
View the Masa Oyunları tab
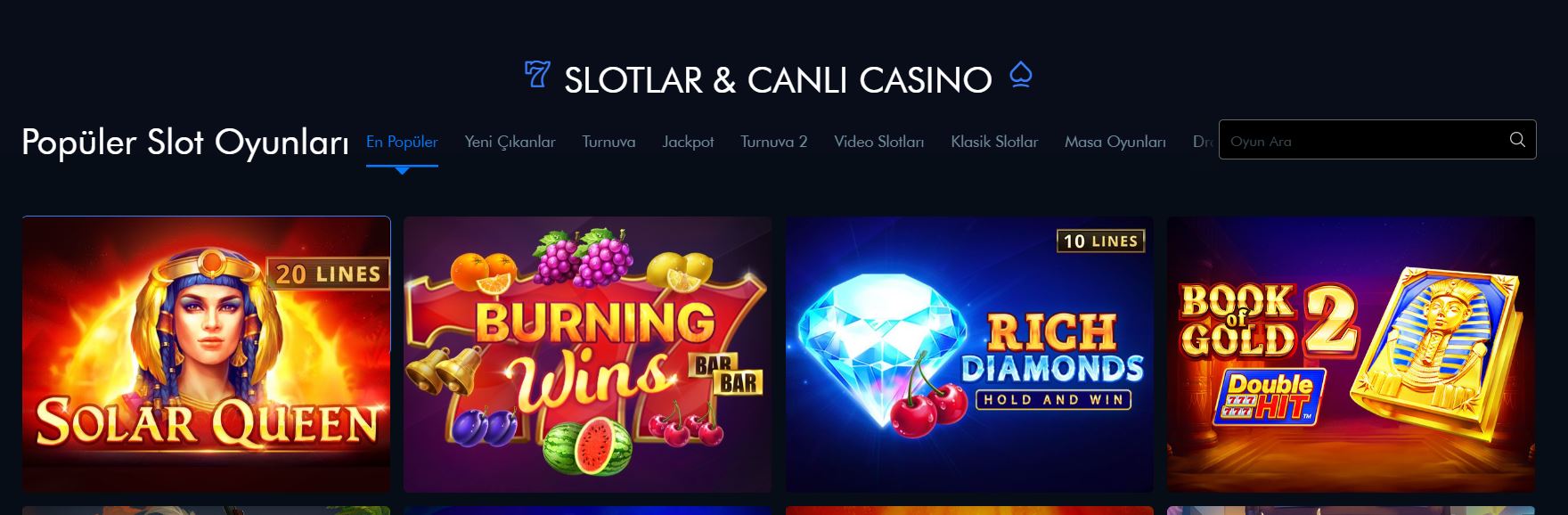(x=1115, y=142)
